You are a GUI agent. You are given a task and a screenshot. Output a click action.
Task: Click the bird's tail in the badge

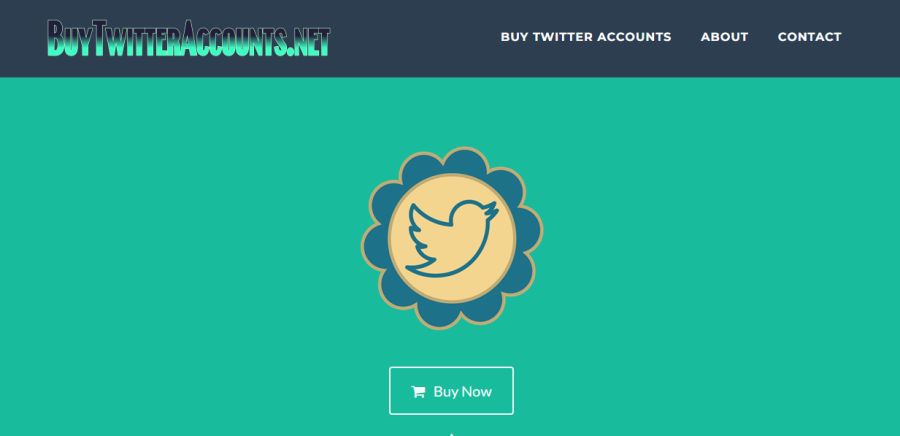point(419,267)
